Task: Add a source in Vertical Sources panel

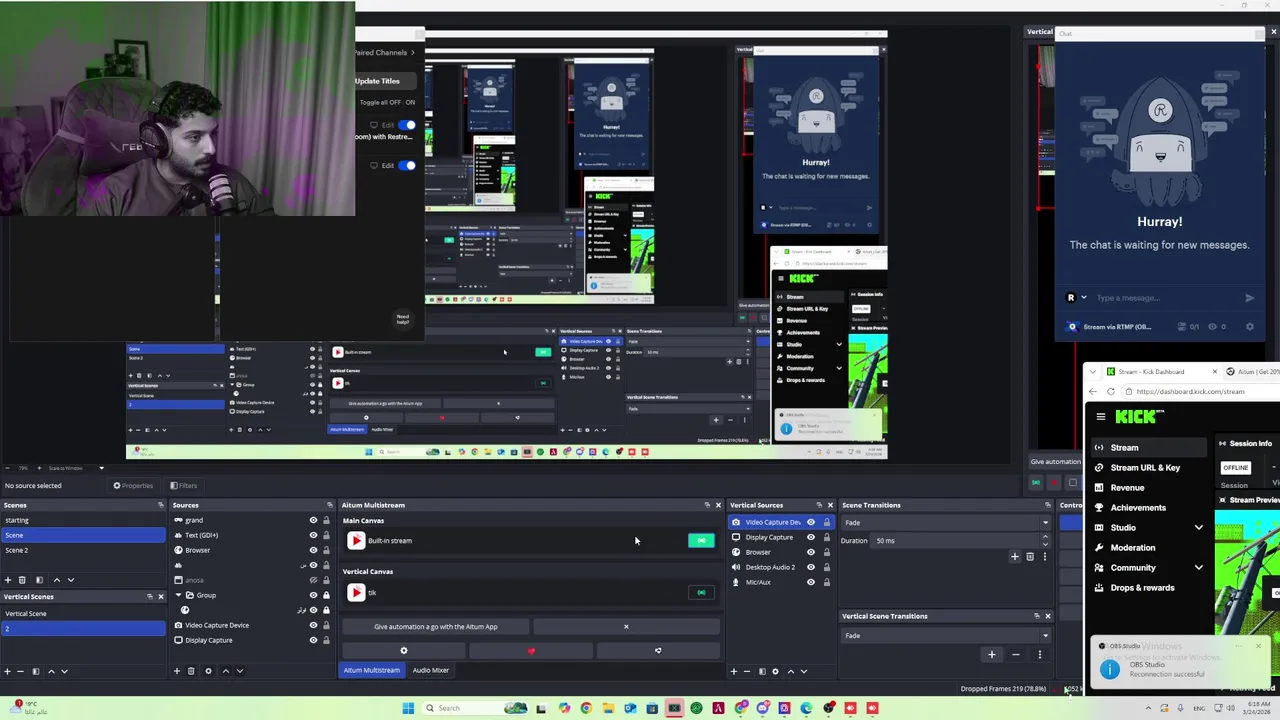Action: [x=734, y=671]
